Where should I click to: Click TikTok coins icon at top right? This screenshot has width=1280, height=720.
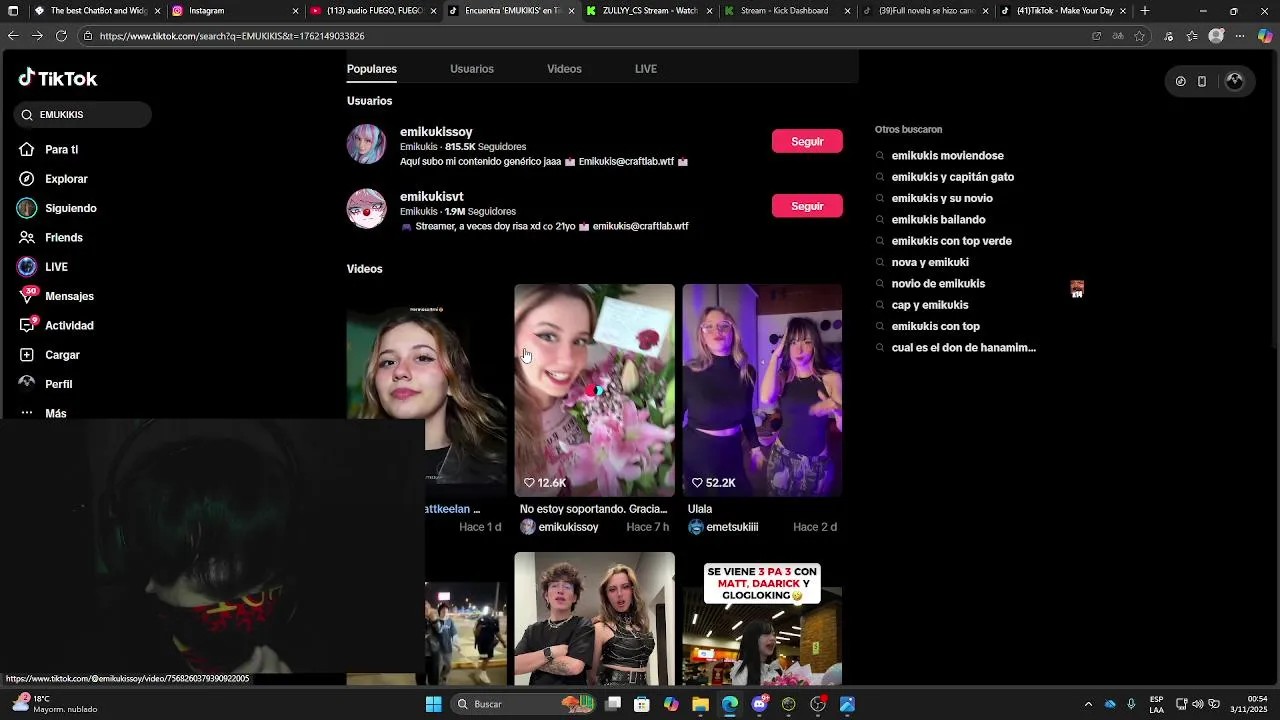[1180, 82]
